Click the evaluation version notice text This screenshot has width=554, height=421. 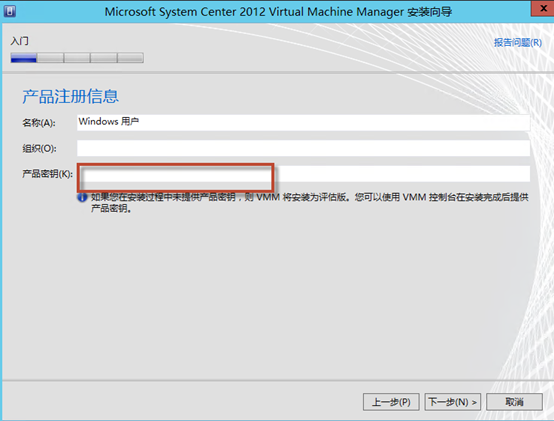point(310,203)
